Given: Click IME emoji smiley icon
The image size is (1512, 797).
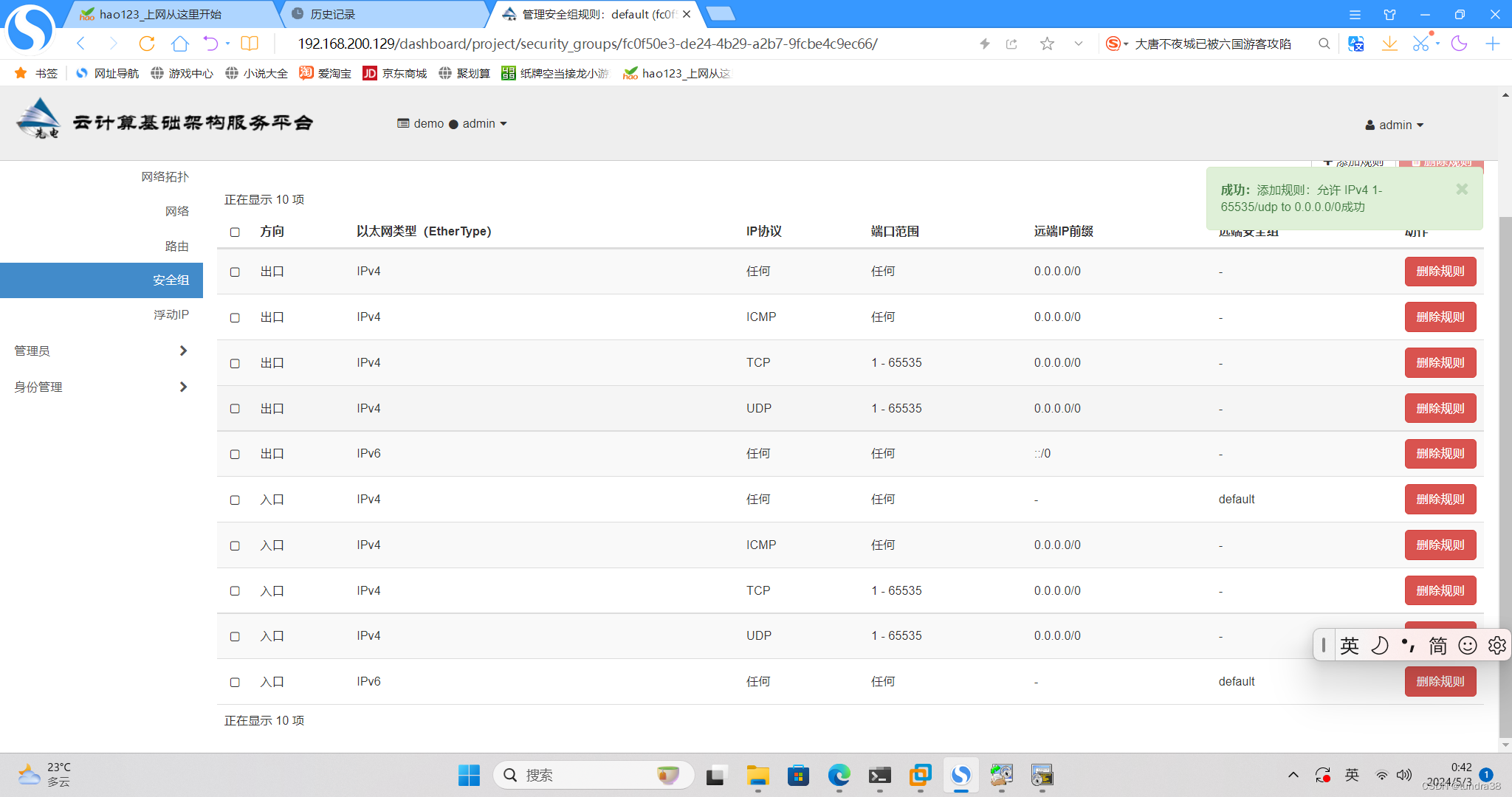Looking at the screenshot, I should pos(1468,646).
